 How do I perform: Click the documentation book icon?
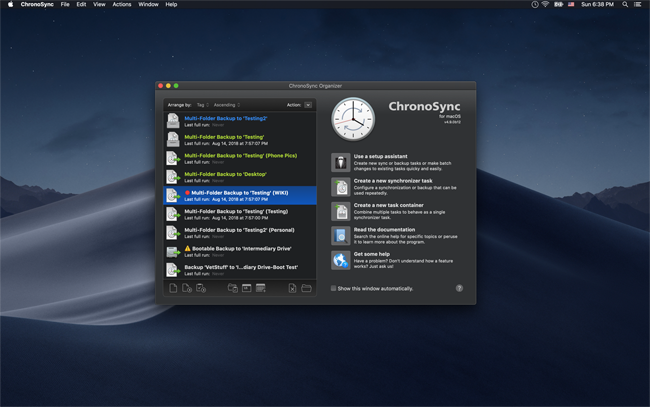(341, 235)
